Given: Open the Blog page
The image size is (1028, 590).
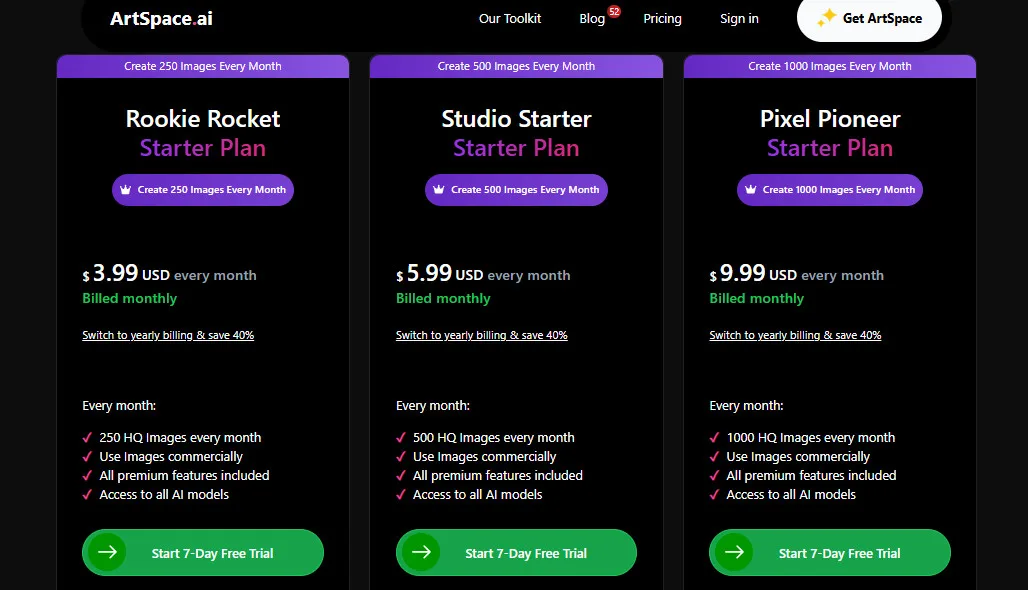Looking at the screenshot, I should coord(592,18).
